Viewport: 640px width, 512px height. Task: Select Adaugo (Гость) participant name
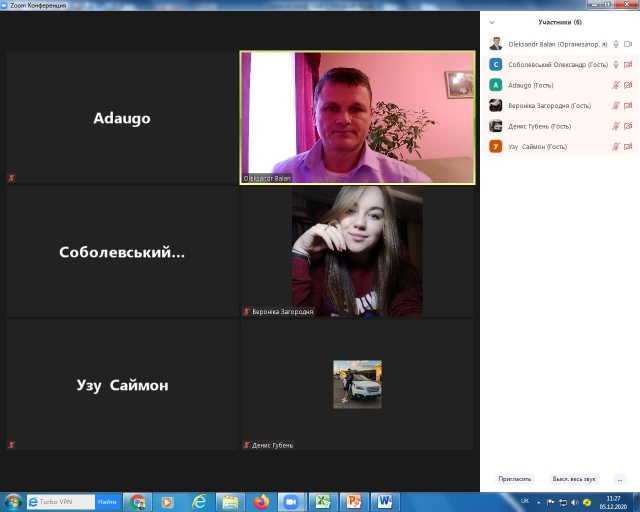[531, 85]
